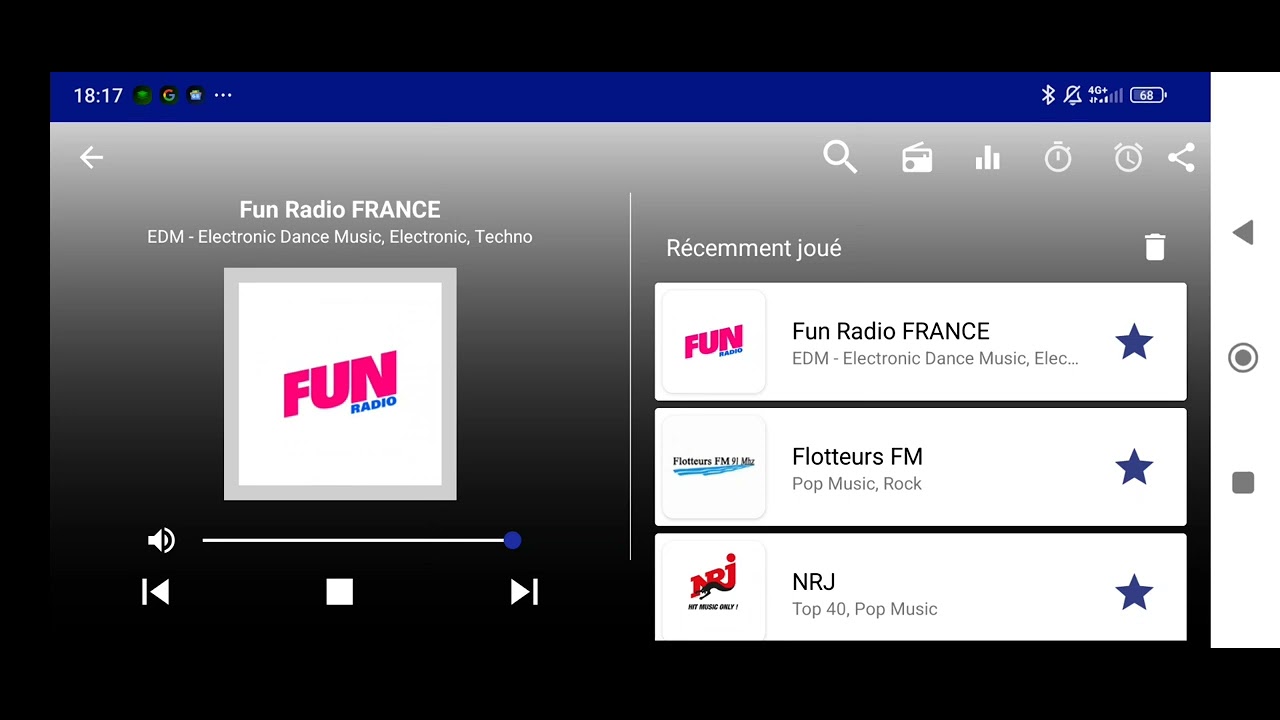Viewport: 1280px width, 720px height.
Task: Skip to previous station
Action: coord(155,592)
